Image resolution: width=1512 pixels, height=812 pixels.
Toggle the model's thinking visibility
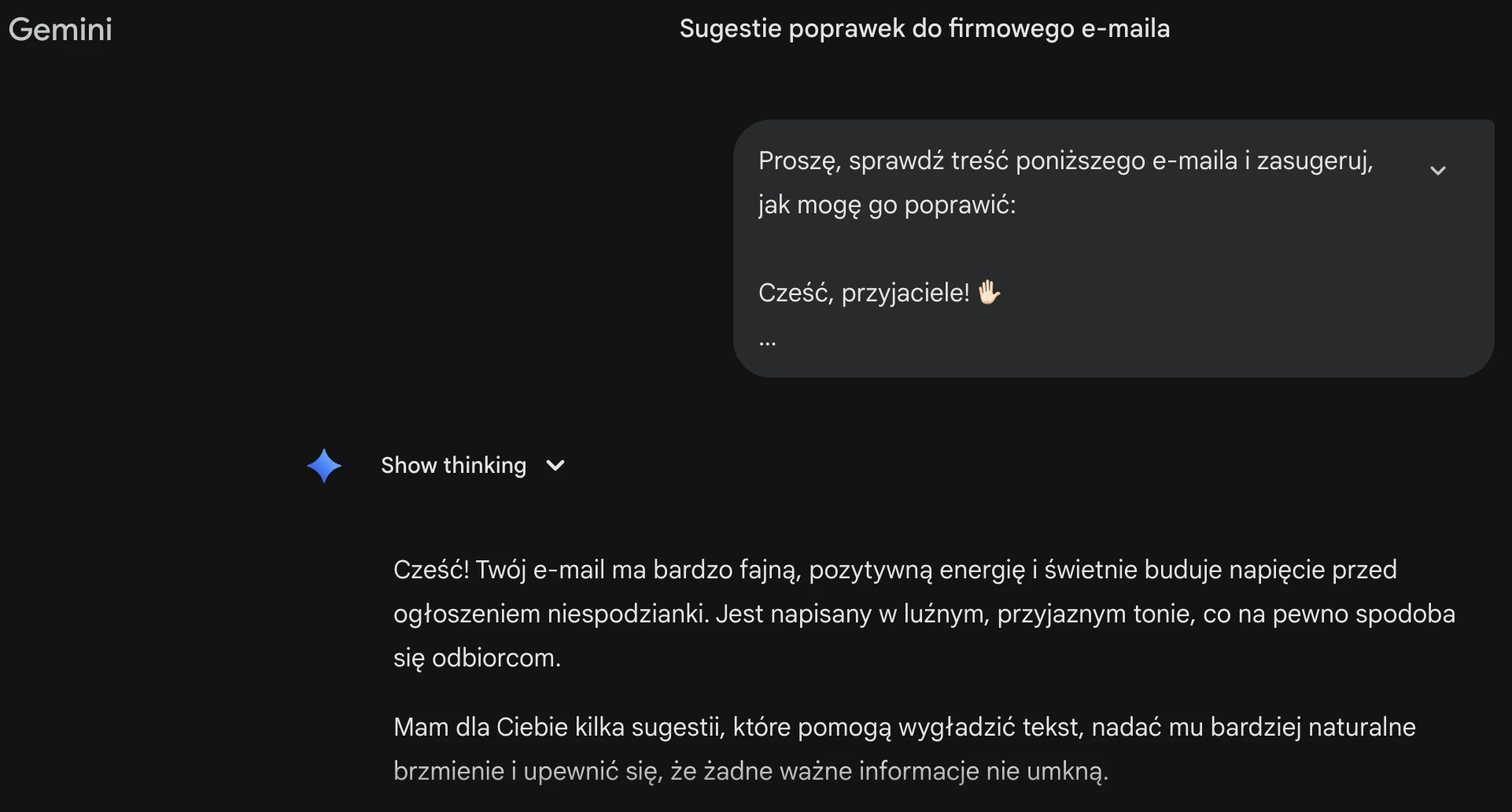point(454,465)
